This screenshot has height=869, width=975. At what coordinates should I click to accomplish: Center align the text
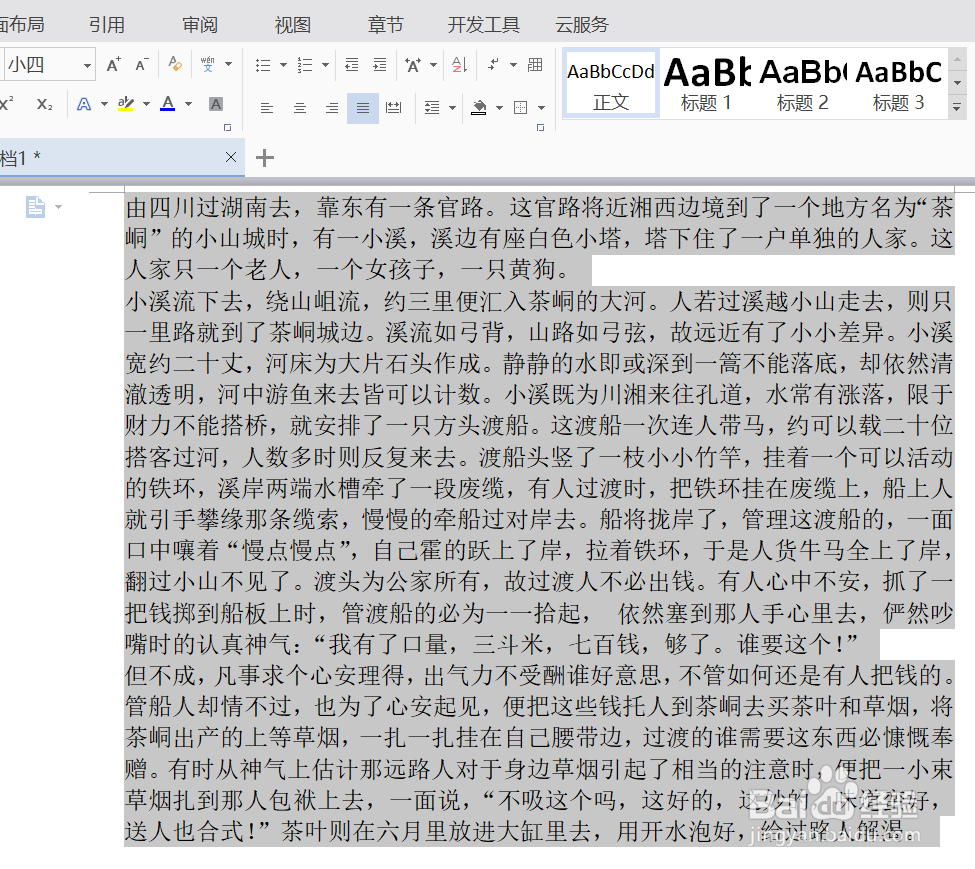click(x=300, y=108)
